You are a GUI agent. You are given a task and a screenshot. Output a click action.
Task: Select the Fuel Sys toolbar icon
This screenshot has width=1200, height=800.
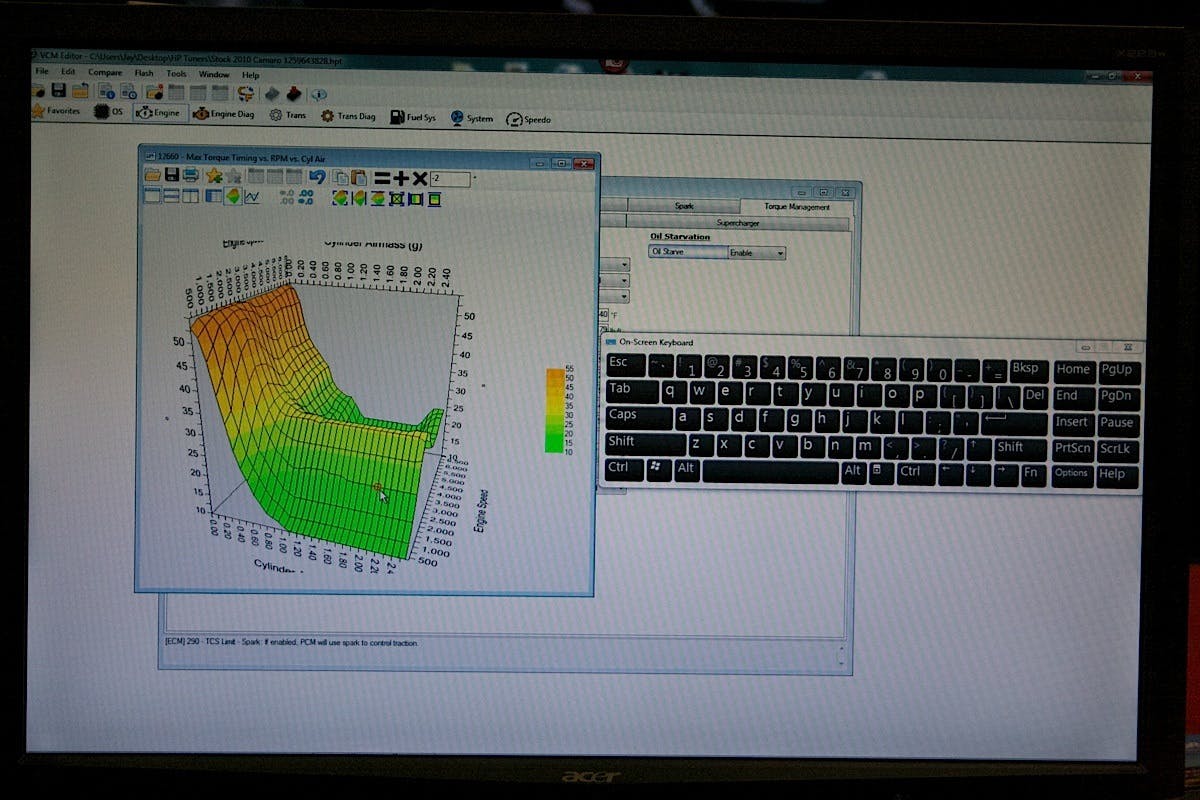tap(413, 117)
